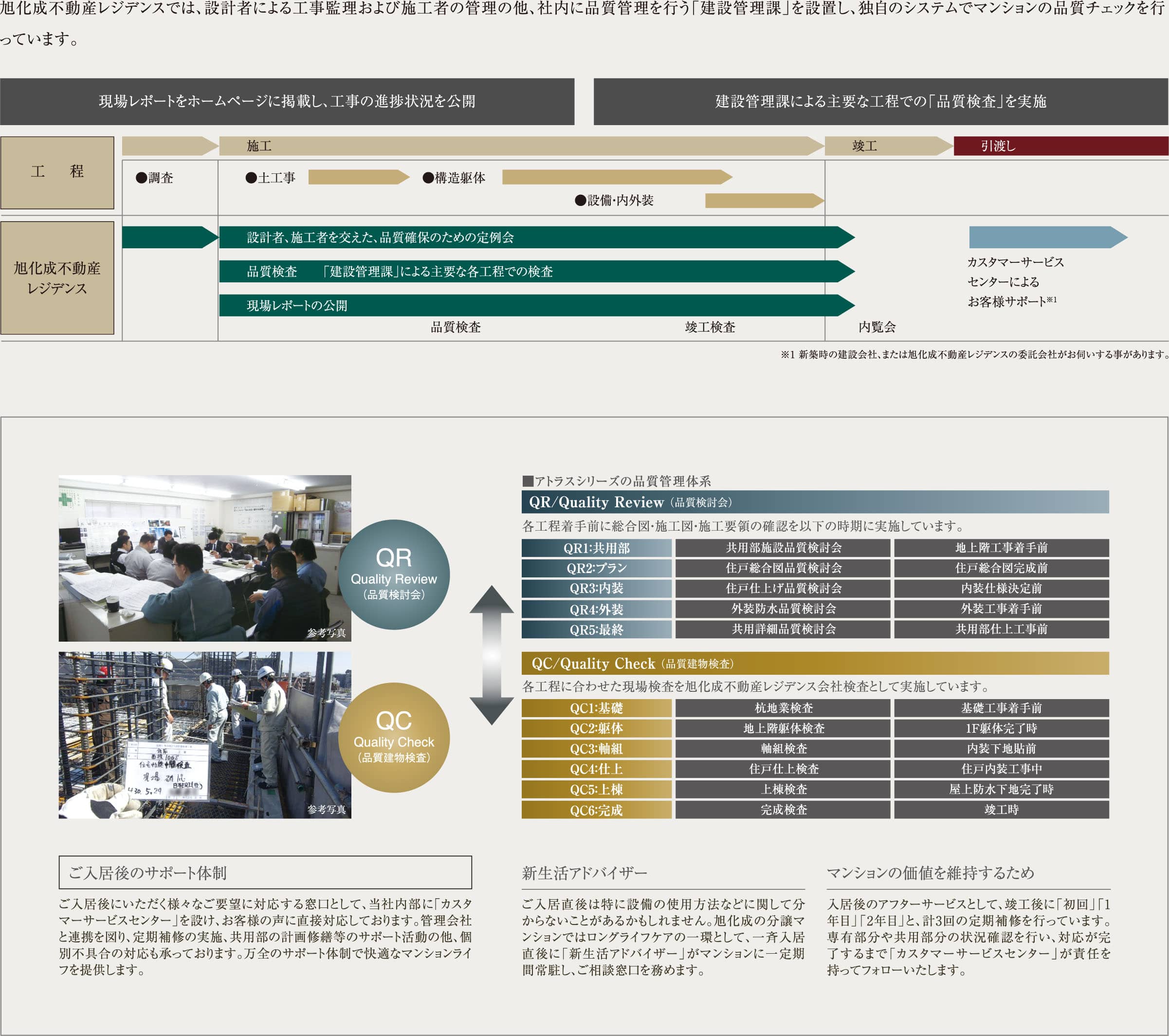The image size is (1169, 1036).
Task: Click the ●土工事 label
Action: pos(271,178)
